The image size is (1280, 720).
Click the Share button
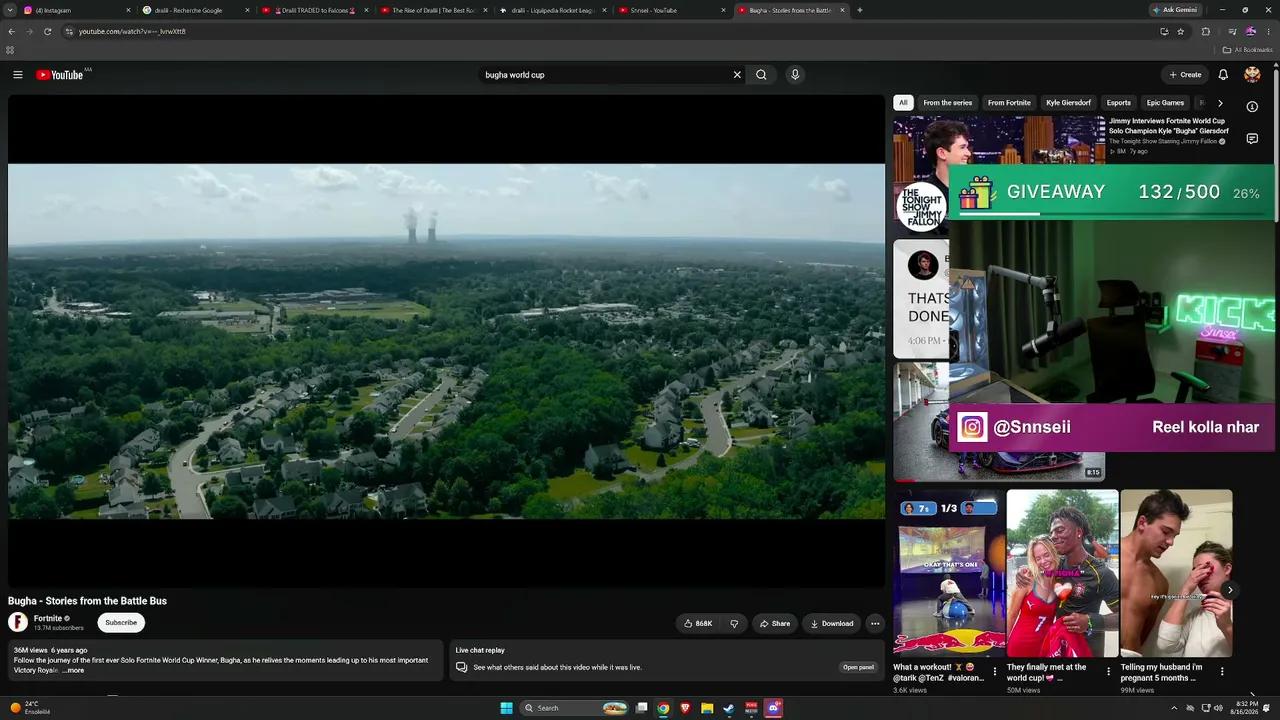click(775, 623)
